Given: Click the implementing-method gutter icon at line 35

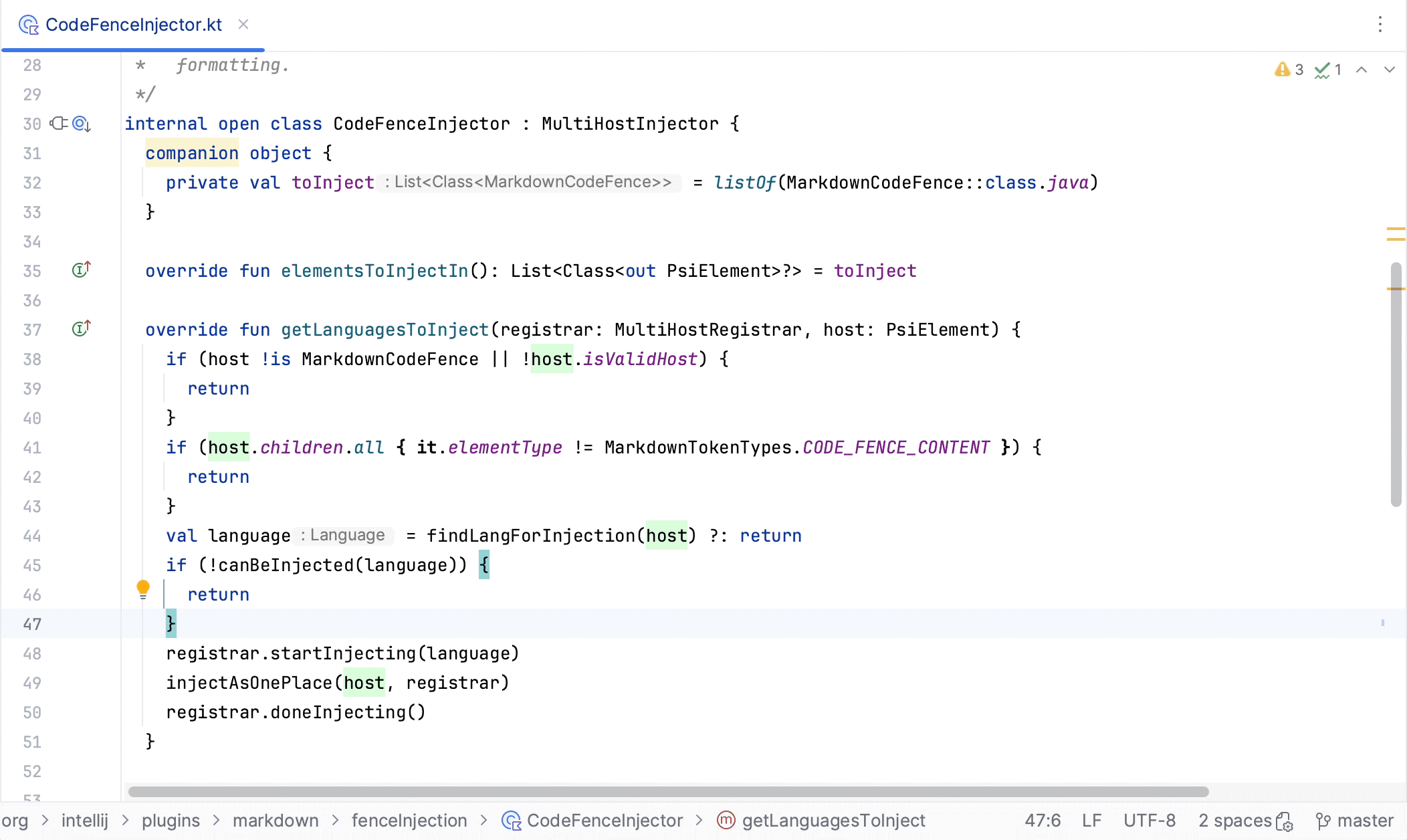Looking at the screenshot, I should tap(80, 270).
